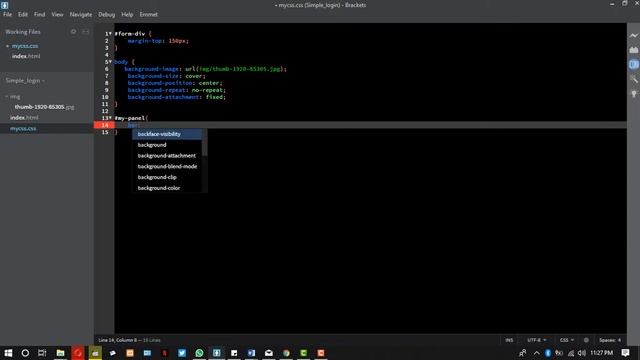Show hidden system tray icons

(x=536, y=353)
